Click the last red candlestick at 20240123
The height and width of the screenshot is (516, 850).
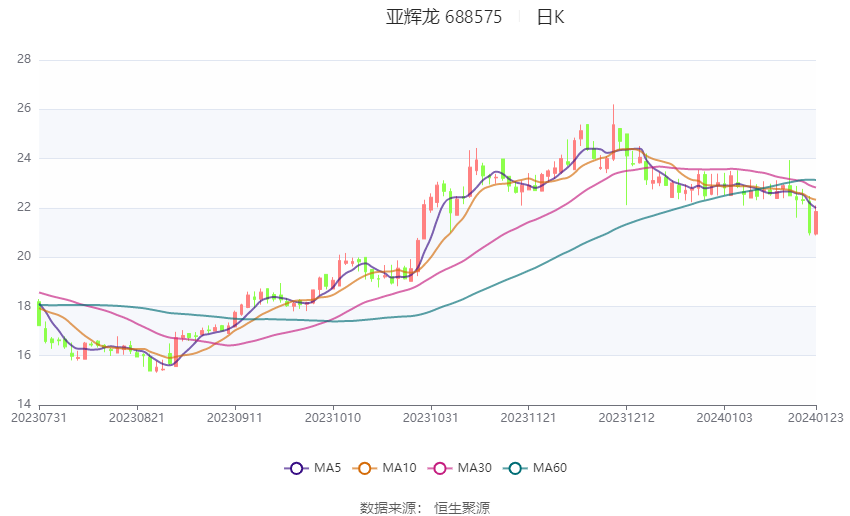(816, 223)
